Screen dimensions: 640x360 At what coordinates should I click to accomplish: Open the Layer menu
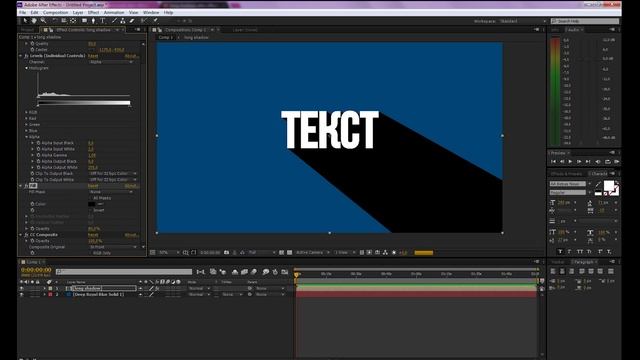pos(78,13)
